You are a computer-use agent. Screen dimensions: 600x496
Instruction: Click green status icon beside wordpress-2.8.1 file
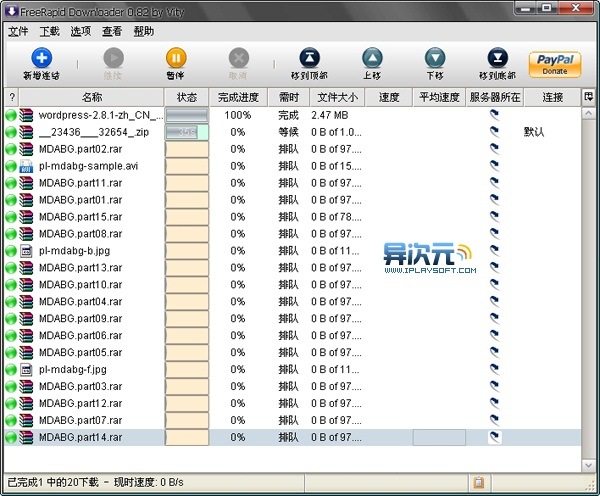pyautogui.click(x=12, y=115)
